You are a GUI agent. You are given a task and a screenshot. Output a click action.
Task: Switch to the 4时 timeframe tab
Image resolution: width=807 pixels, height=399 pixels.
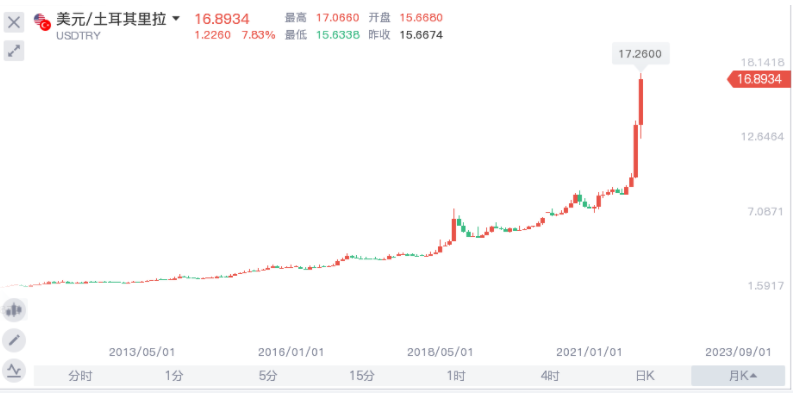coord(550,376)
